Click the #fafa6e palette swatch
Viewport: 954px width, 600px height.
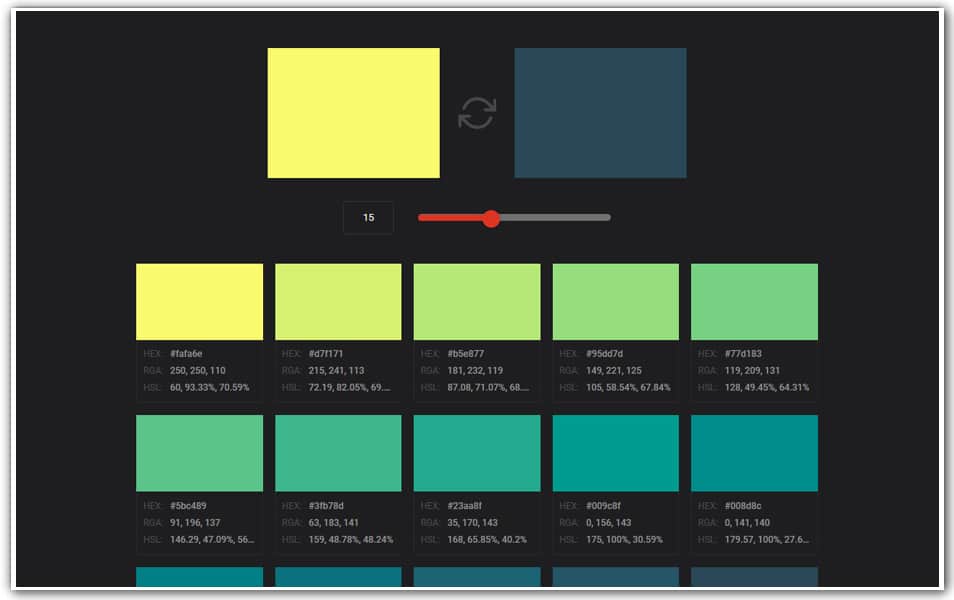tap(200, 300)
